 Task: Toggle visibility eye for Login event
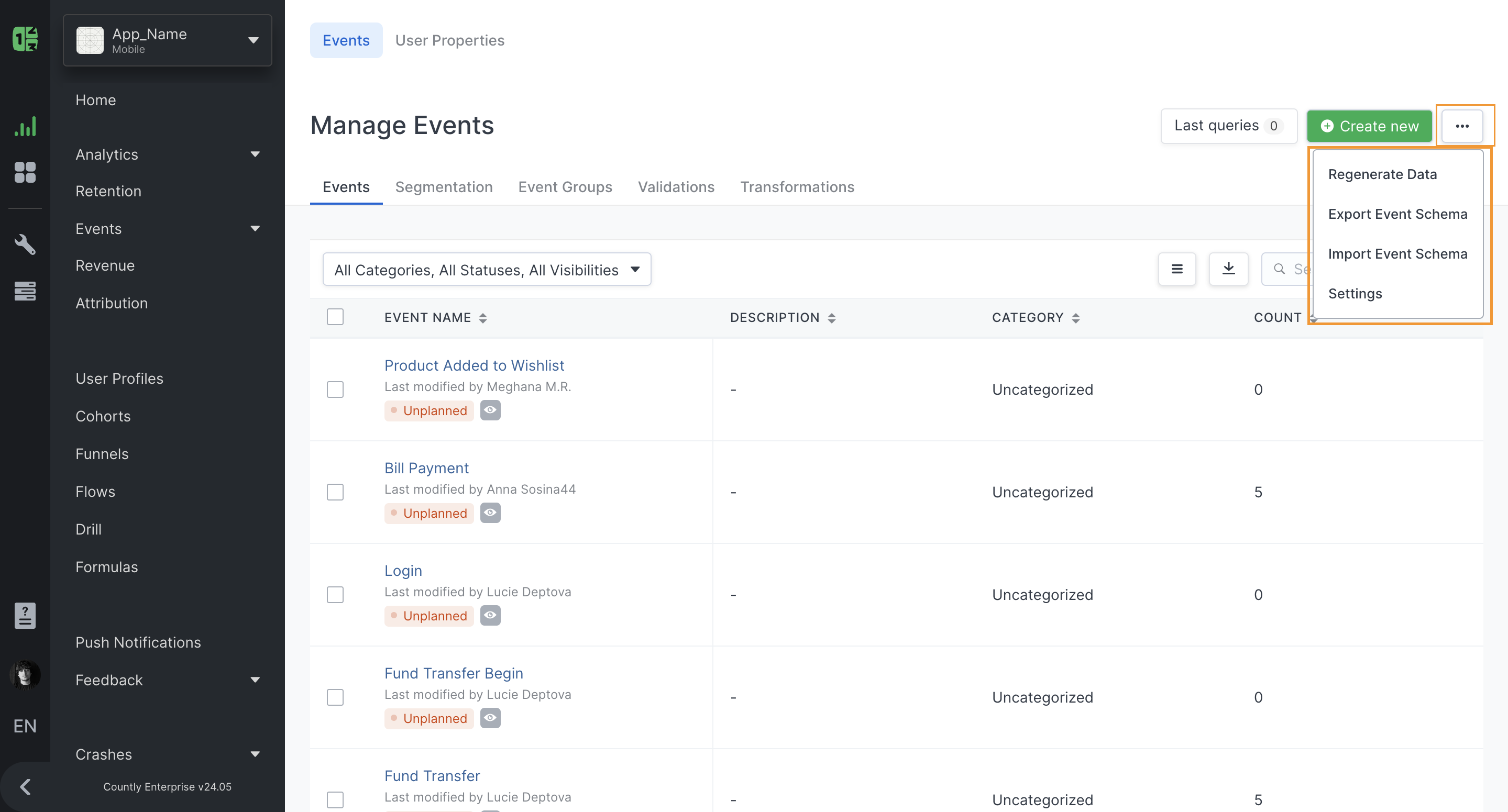(491, 615)
